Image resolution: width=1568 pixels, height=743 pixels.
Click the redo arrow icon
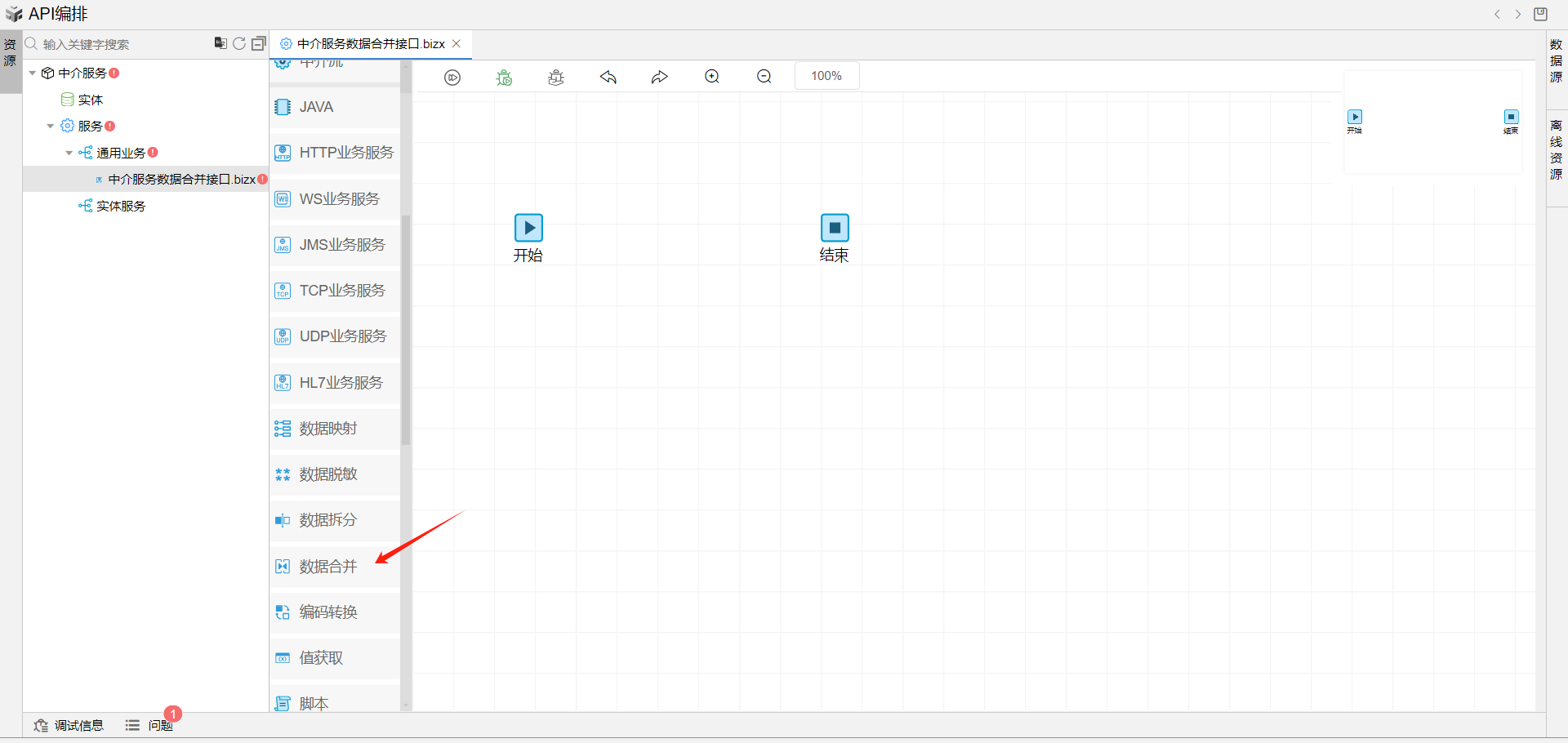(x=660, y=77)
